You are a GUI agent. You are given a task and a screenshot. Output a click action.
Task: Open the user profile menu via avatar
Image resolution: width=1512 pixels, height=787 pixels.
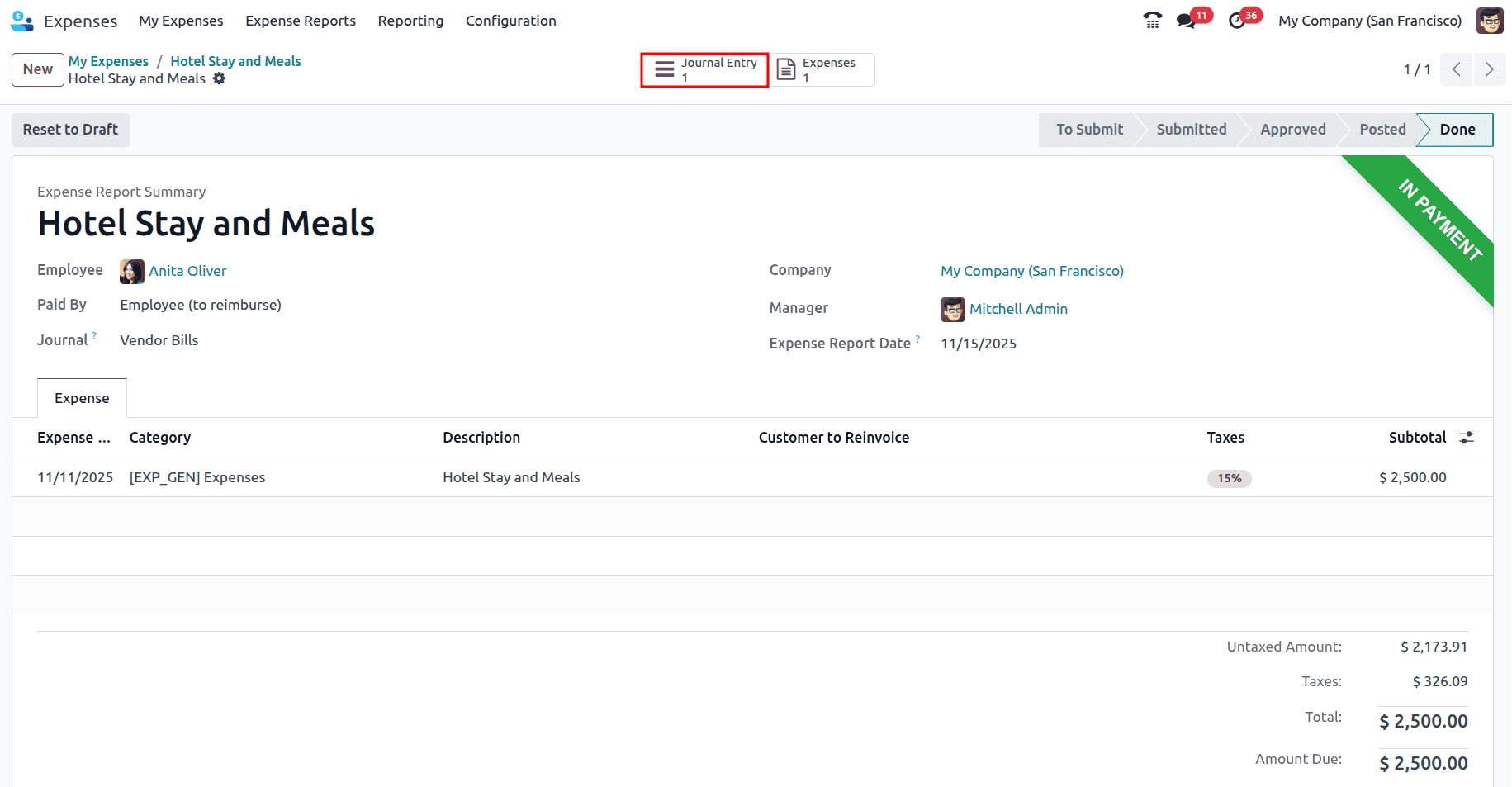[1490, 20]
